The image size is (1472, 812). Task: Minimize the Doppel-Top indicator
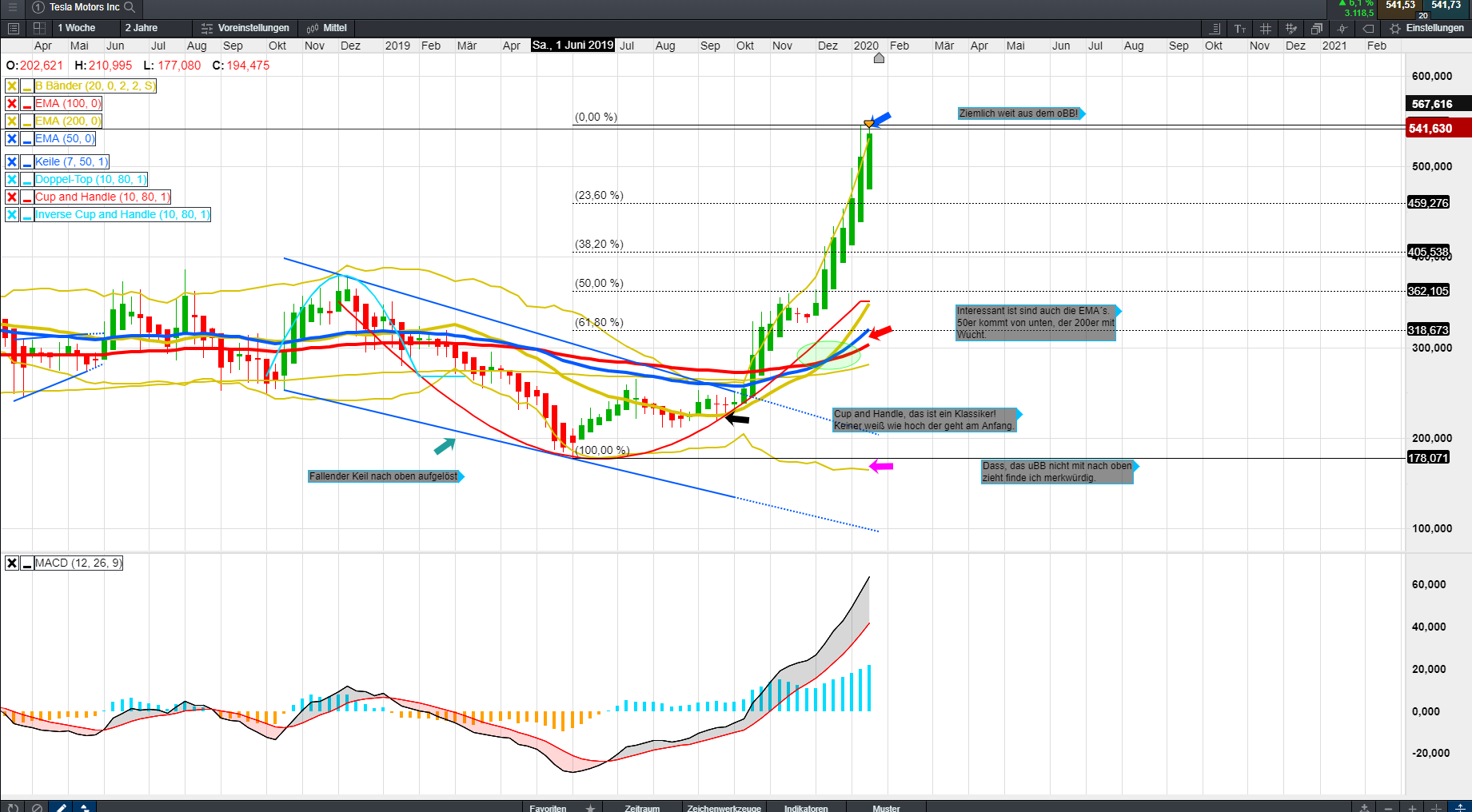27,179
